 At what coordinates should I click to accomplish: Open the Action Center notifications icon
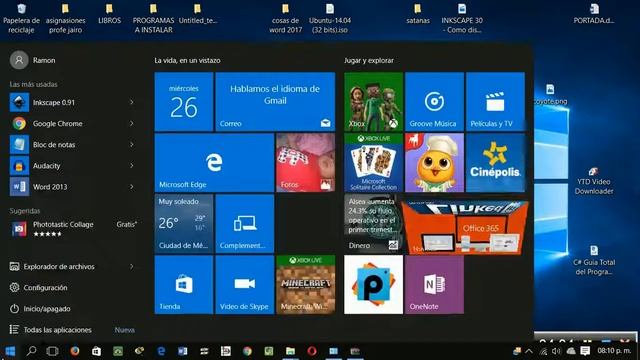click(x=585, y=351)
